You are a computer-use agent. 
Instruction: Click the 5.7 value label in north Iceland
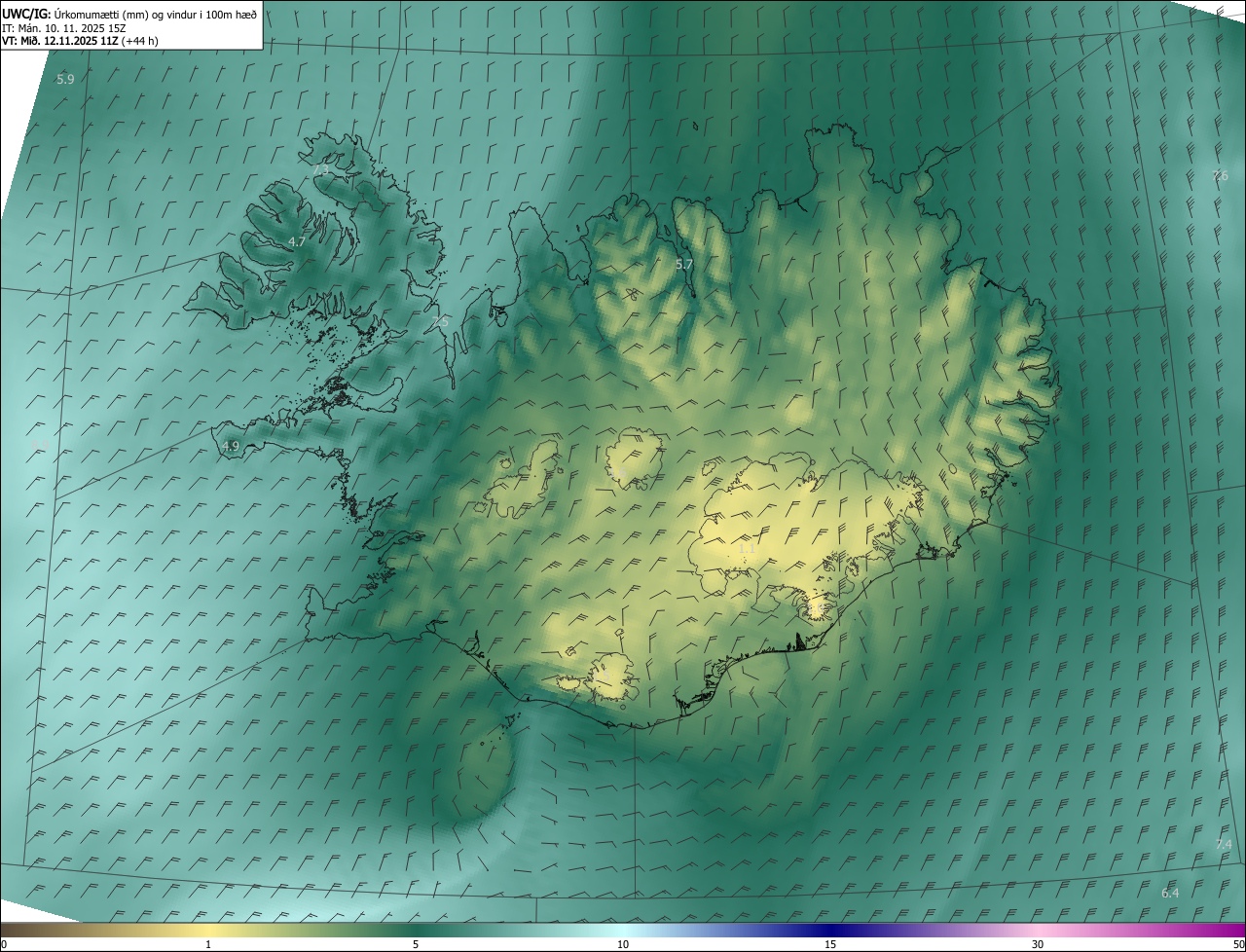pyautogui.click(x=684, y=264)
